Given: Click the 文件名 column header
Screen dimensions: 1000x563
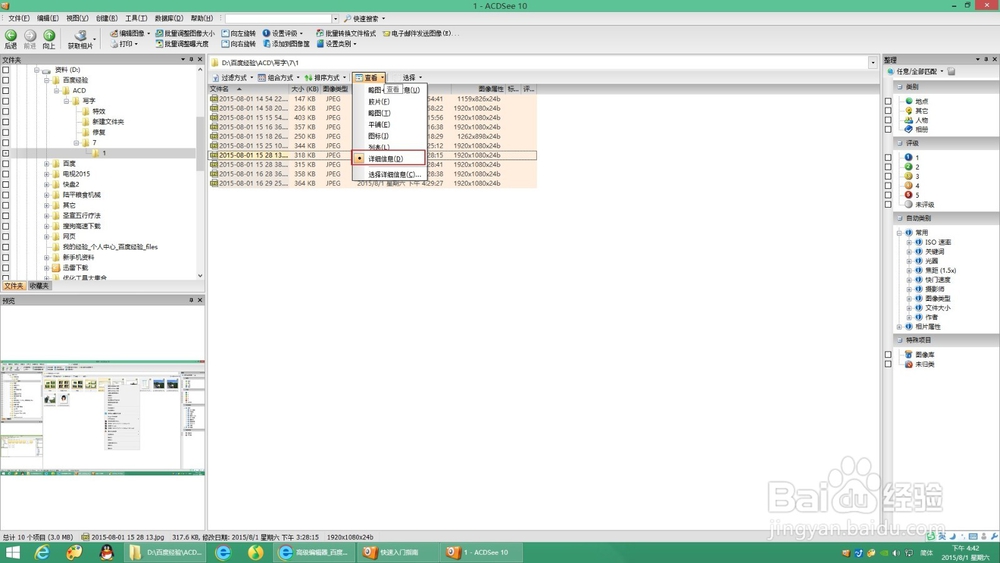Looking at the screenshot, I should pos(249,89).
